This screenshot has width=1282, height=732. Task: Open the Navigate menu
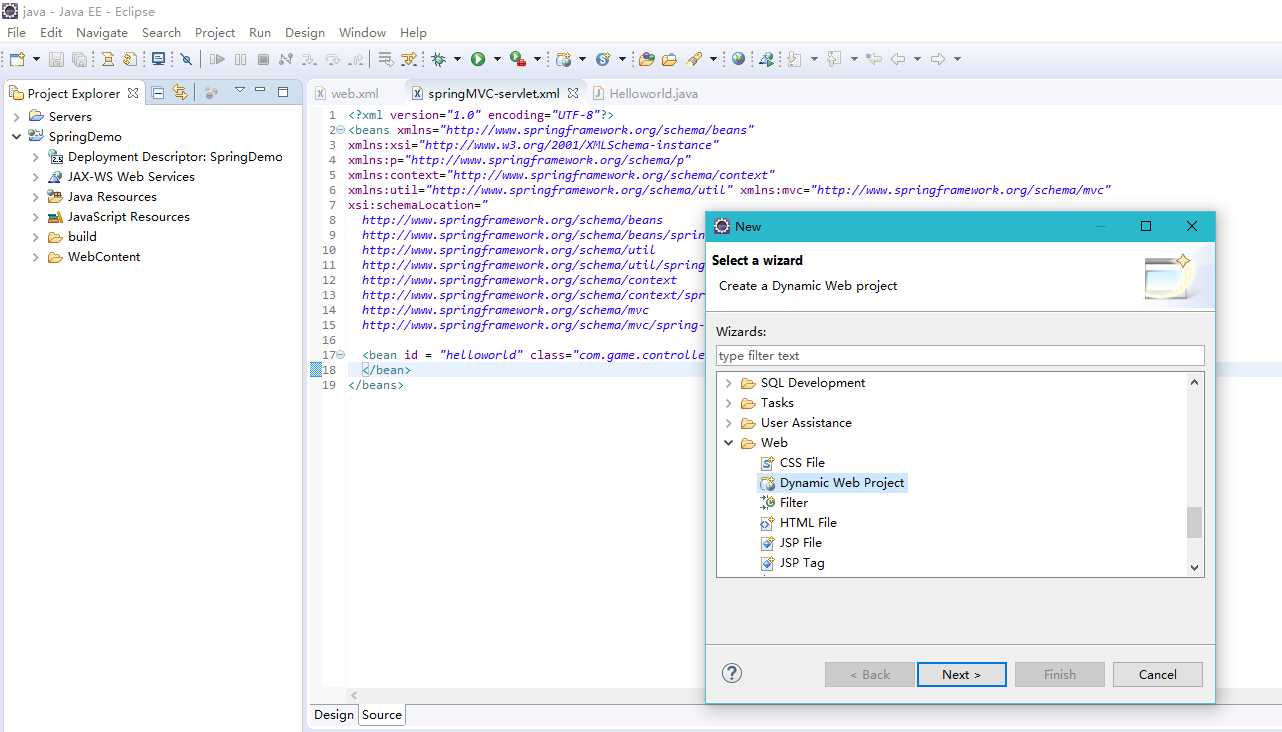tap(102, 32)
